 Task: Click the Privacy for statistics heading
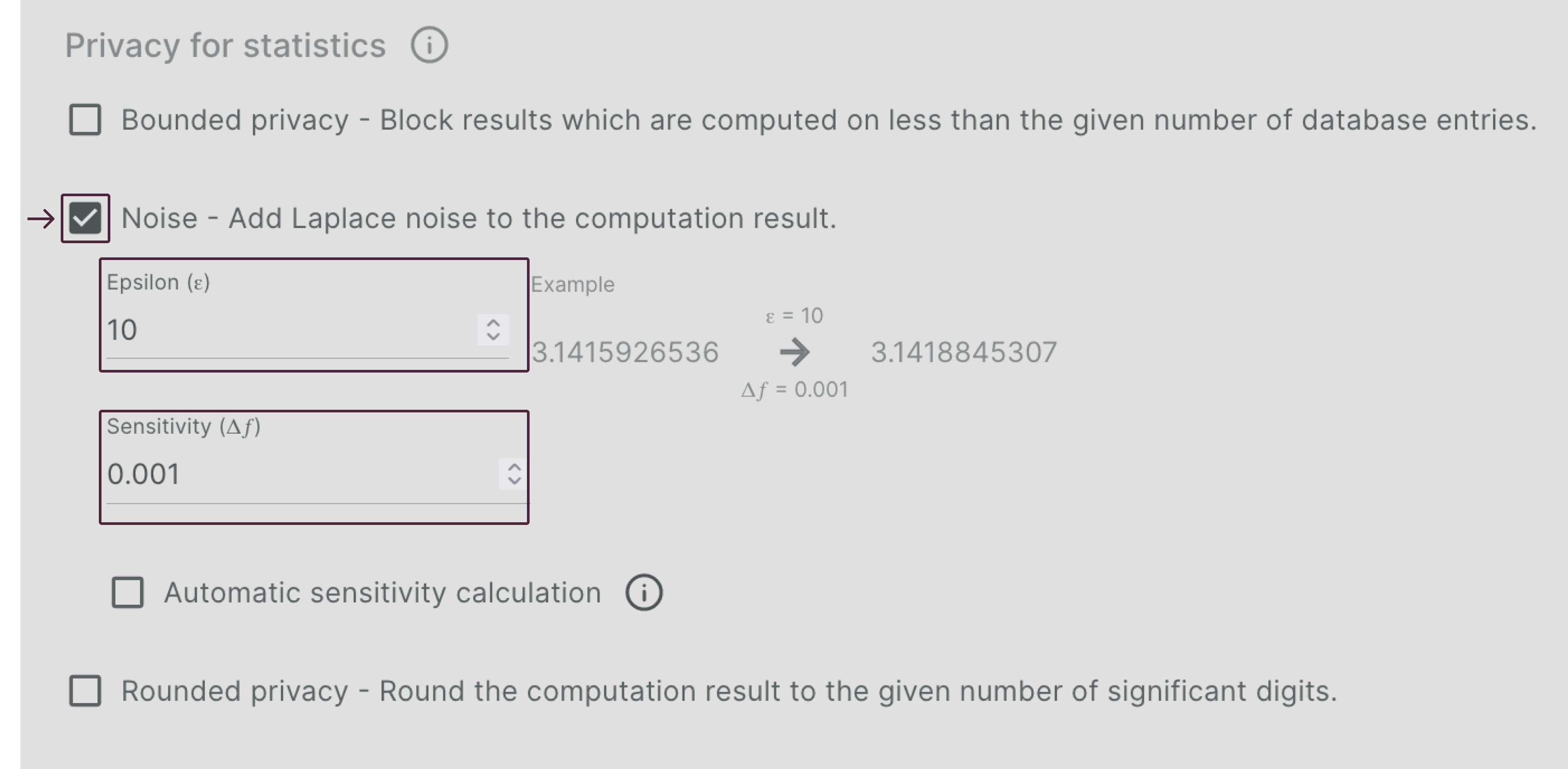[225, 46]
